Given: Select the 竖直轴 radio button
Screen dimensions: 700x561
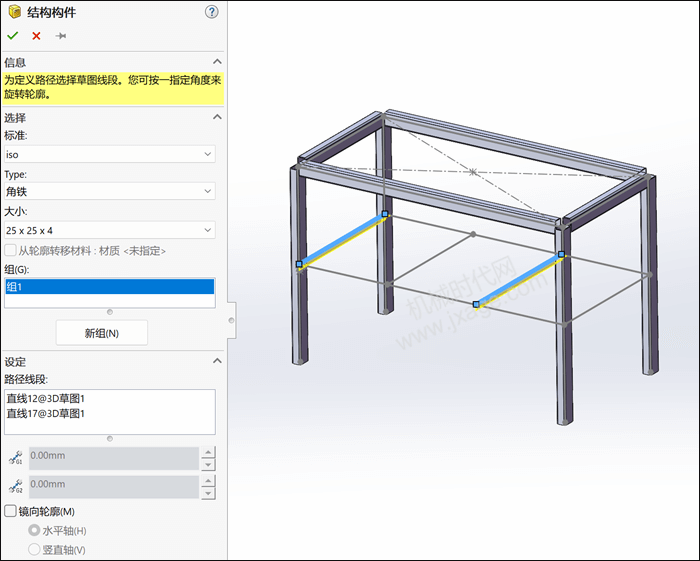Looking at the screenshot, I should pyautogui.click(x=34, y=549).
